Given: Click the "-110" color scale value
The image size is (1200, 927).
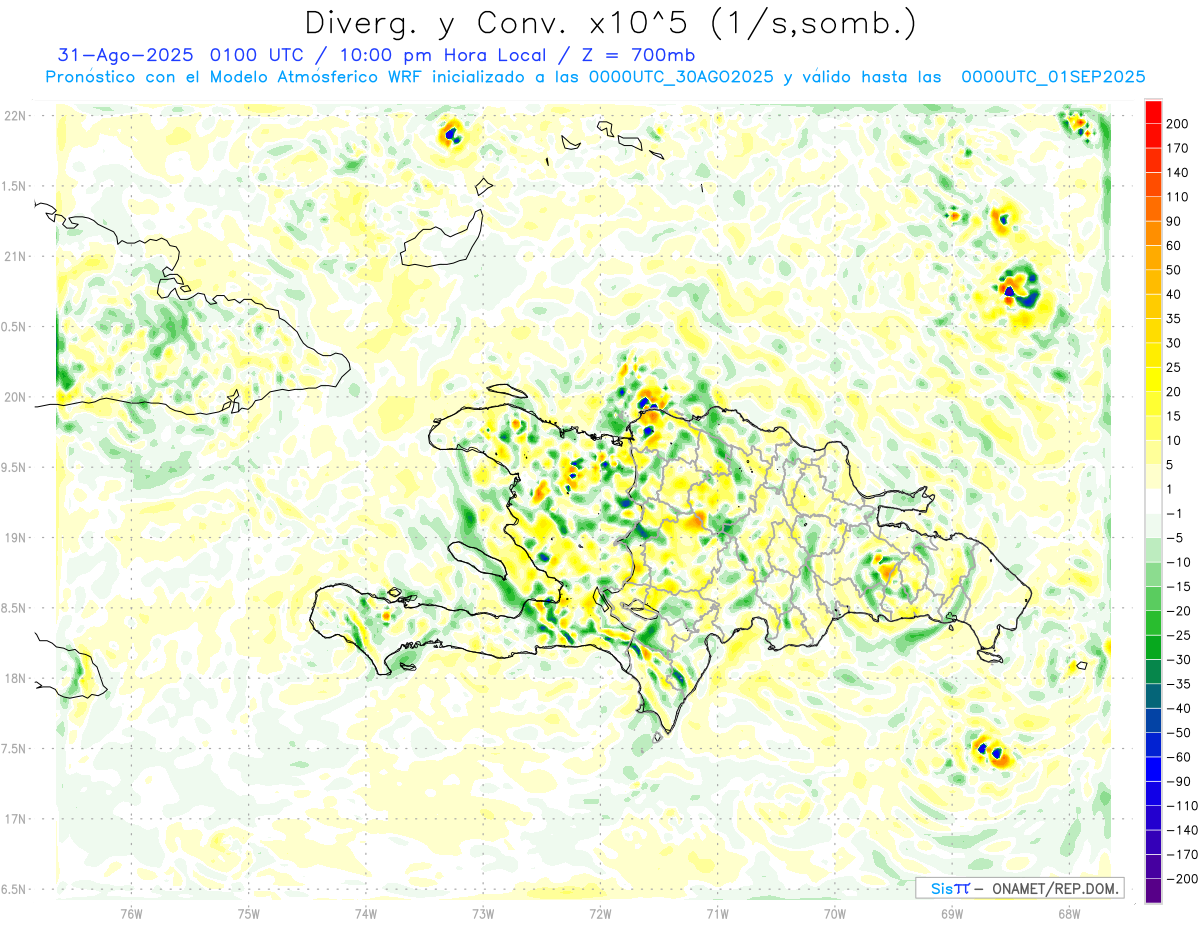Looking at the screenshot, I should point(1182,805).
